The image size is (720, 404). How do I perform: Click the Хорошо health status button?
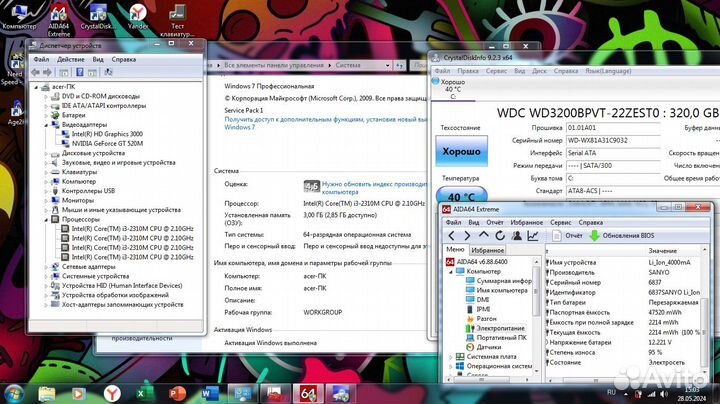[x=461, y=151]
